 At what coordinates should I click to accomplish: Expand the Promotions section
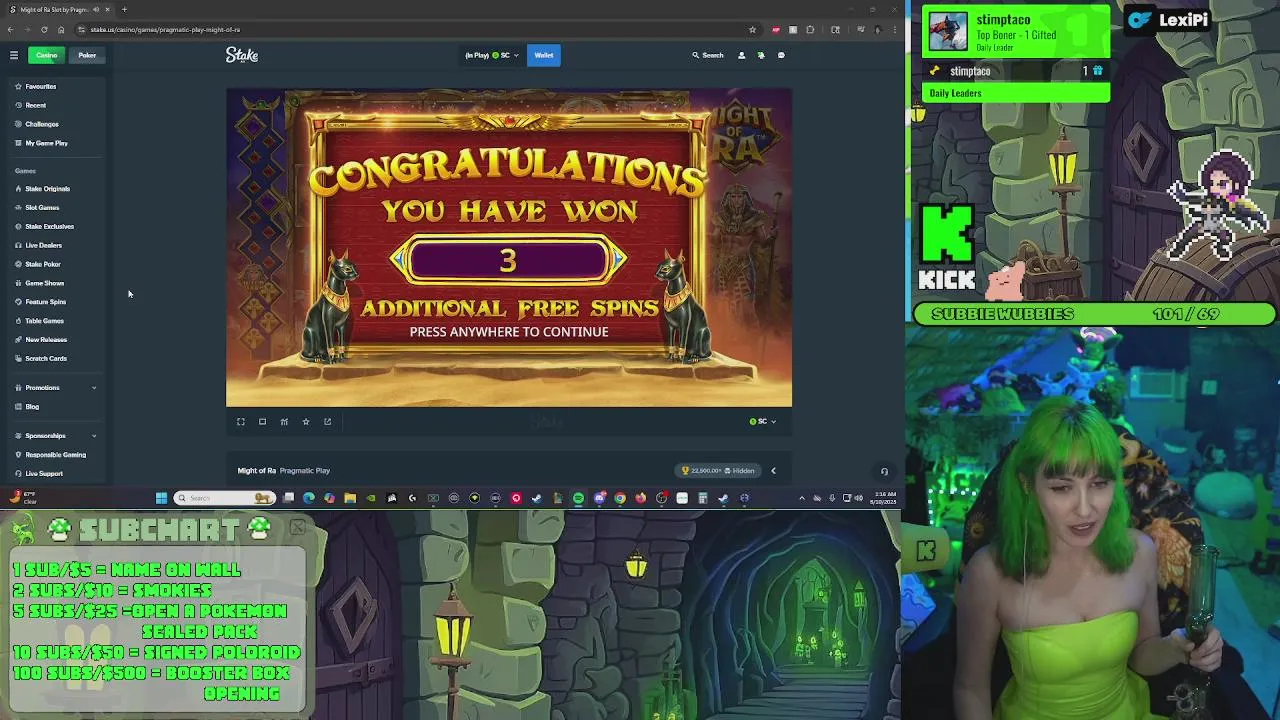coord(55,387)
